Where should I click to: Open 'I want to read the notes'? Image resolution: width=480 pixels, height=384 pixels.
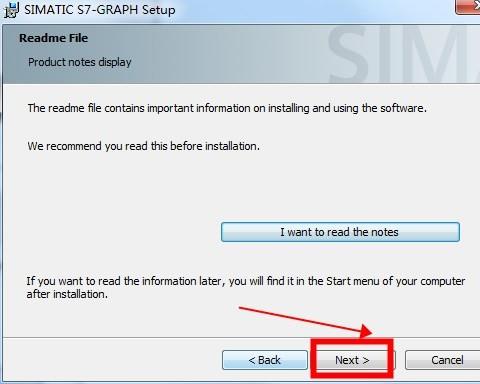click(x=340, y=232)
